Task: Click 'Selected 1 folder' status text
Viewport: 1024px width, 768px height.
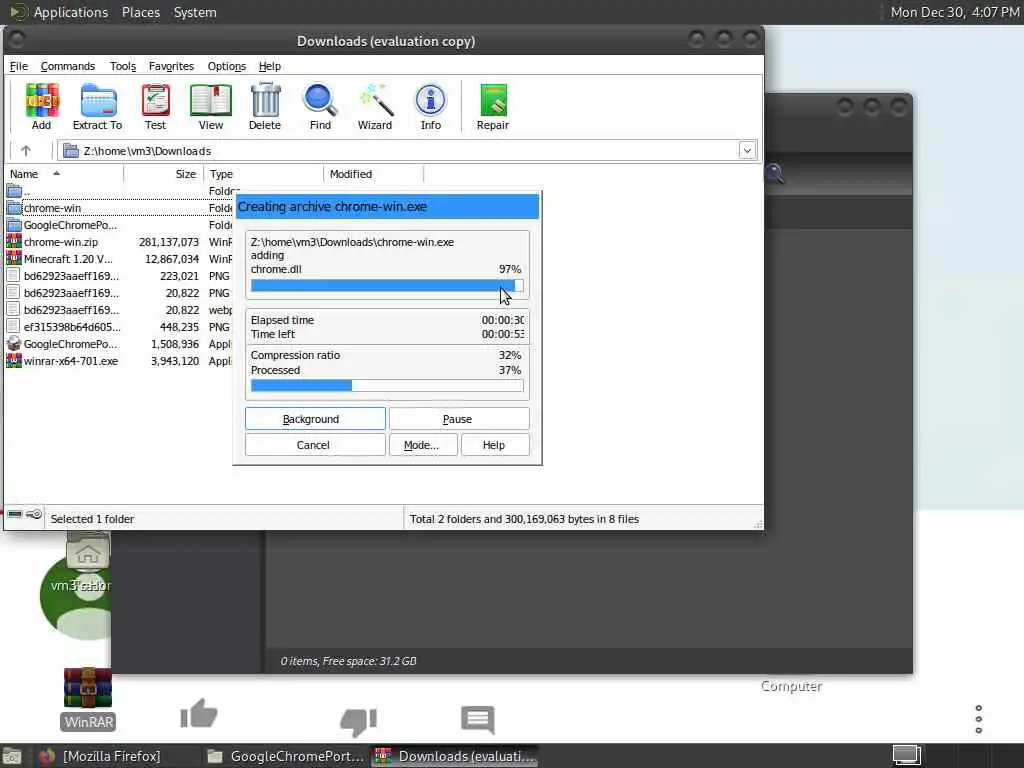Action: 92,519
